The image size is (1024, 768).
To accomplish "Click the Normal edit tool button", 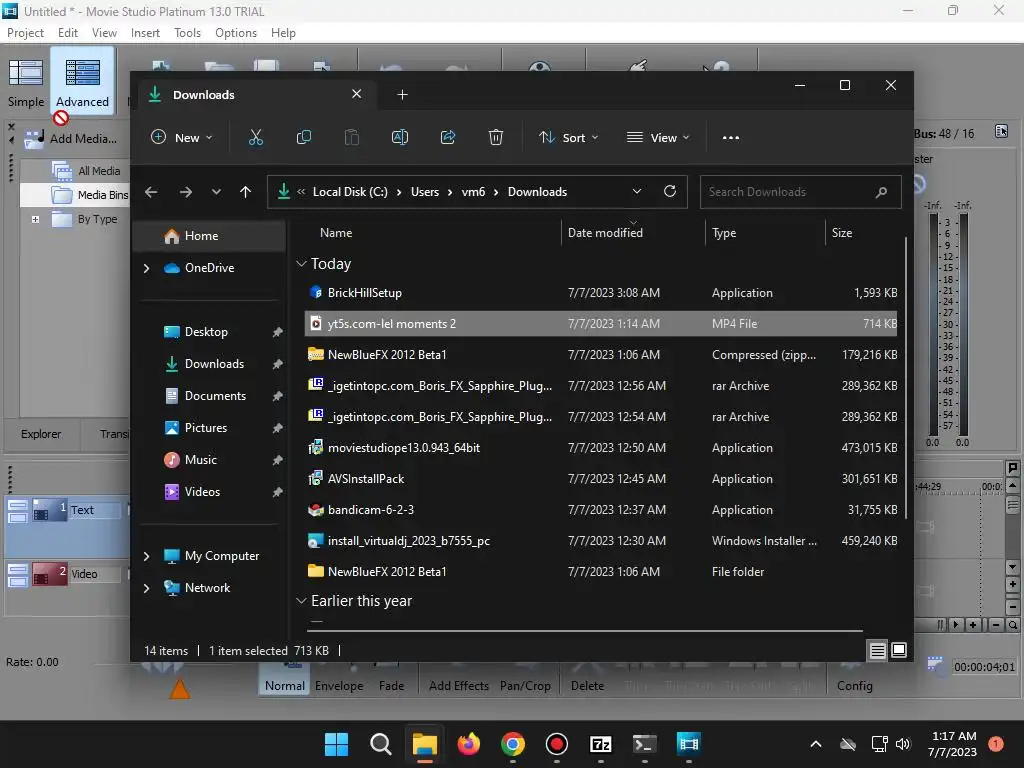I will (x=285, y=679).
